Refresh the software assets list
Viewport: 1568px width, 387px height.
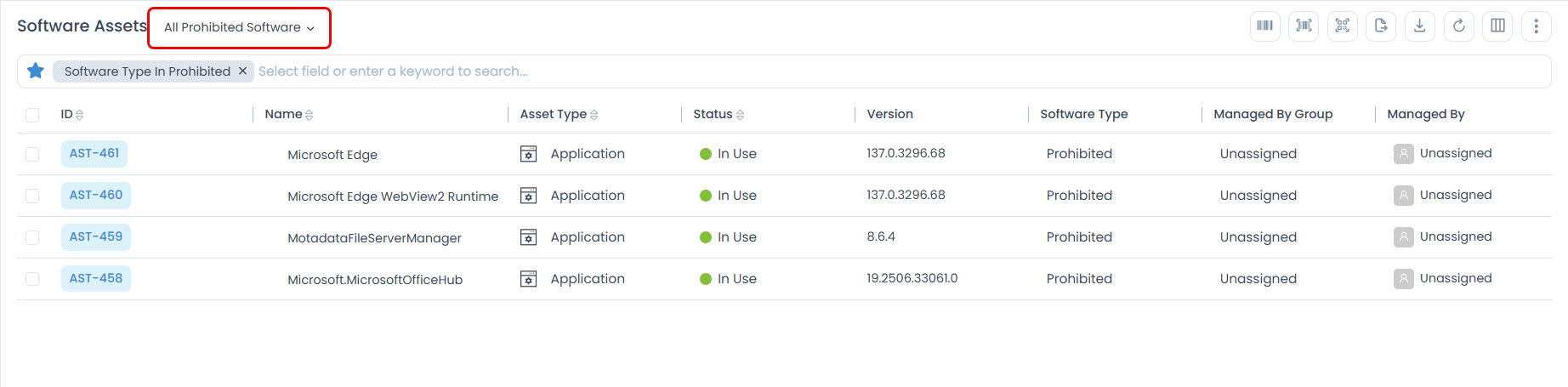[1459, 26]
